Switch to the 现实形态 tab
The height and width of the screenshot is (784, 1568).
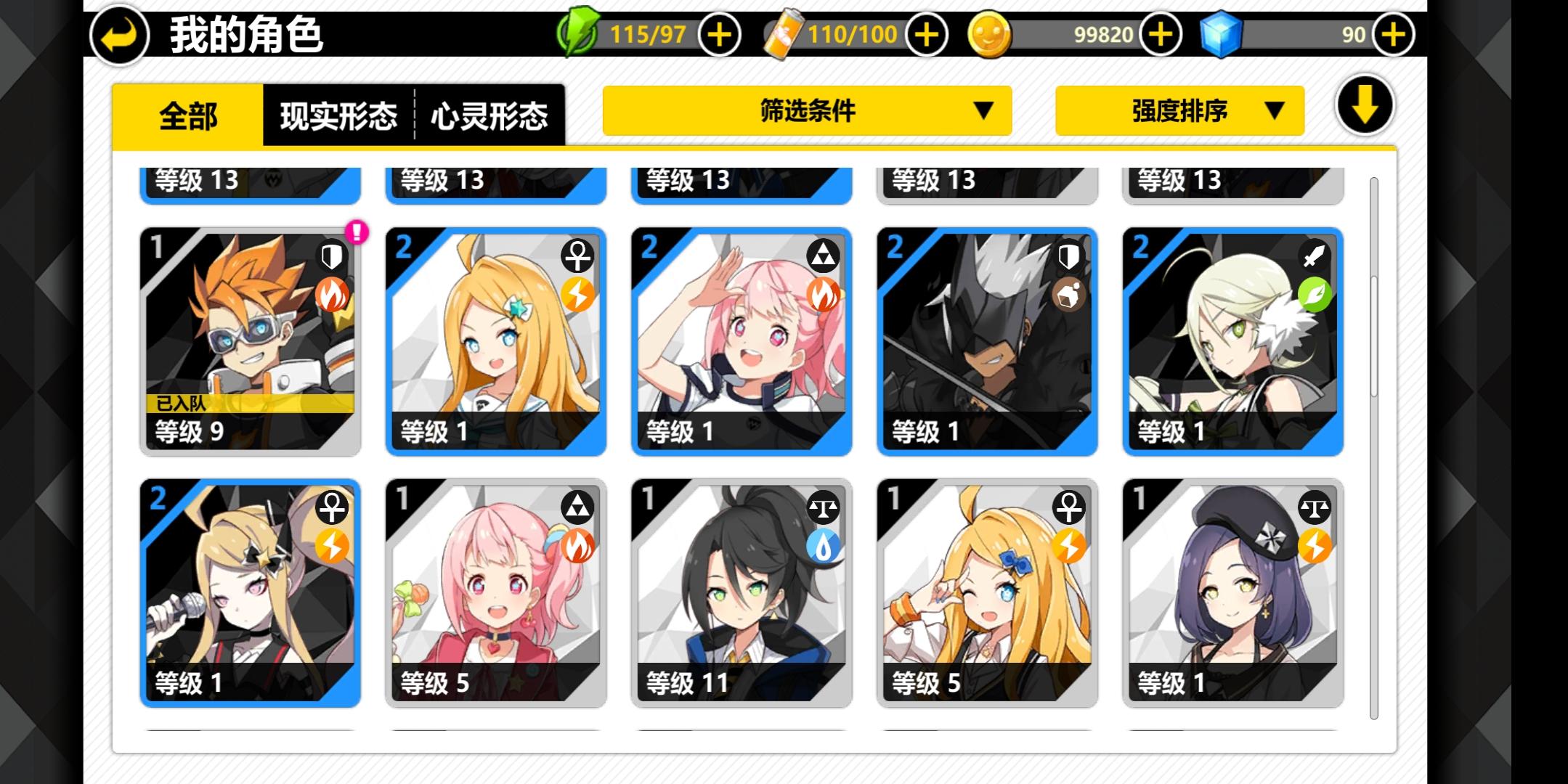pos(338,115)
